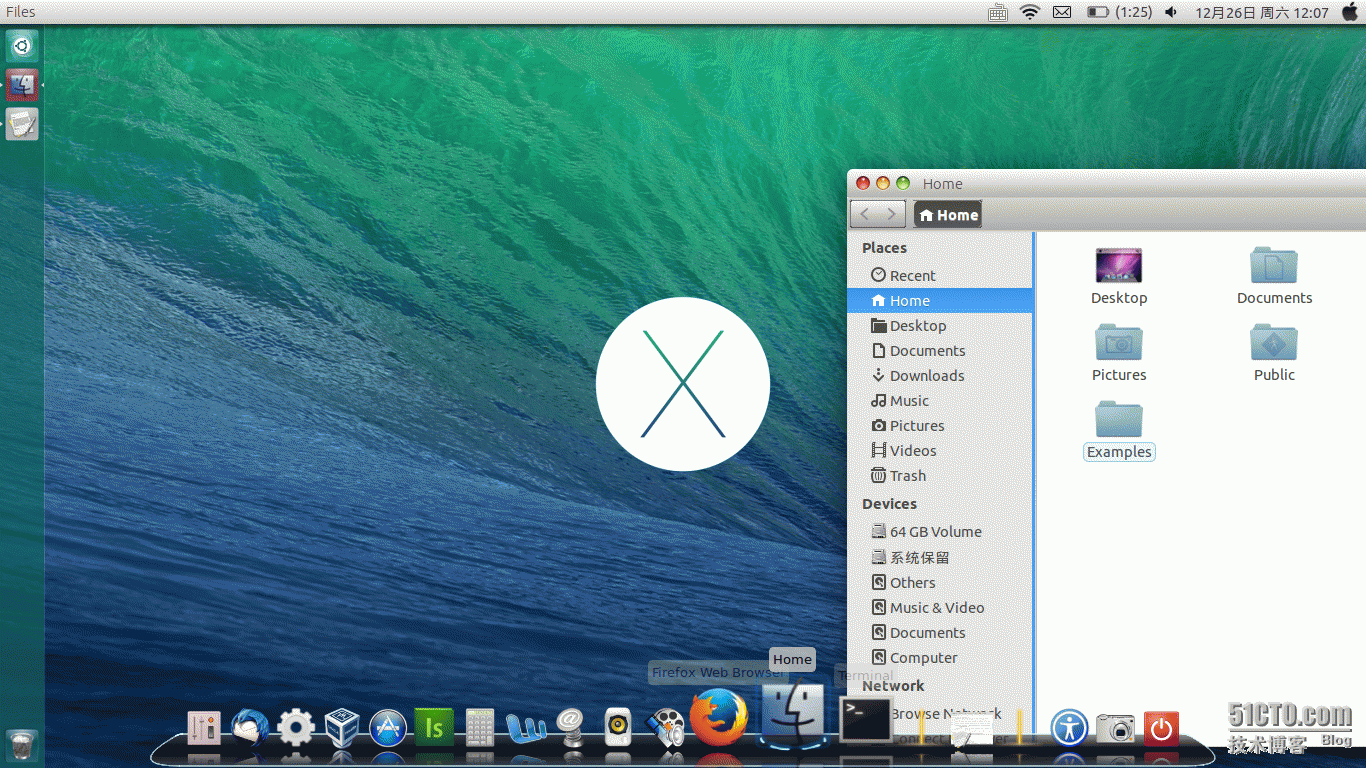Select Computer in the sidebar
Image resolution: width=1366 pixels, height=768 pixels.
coord(939,657)
